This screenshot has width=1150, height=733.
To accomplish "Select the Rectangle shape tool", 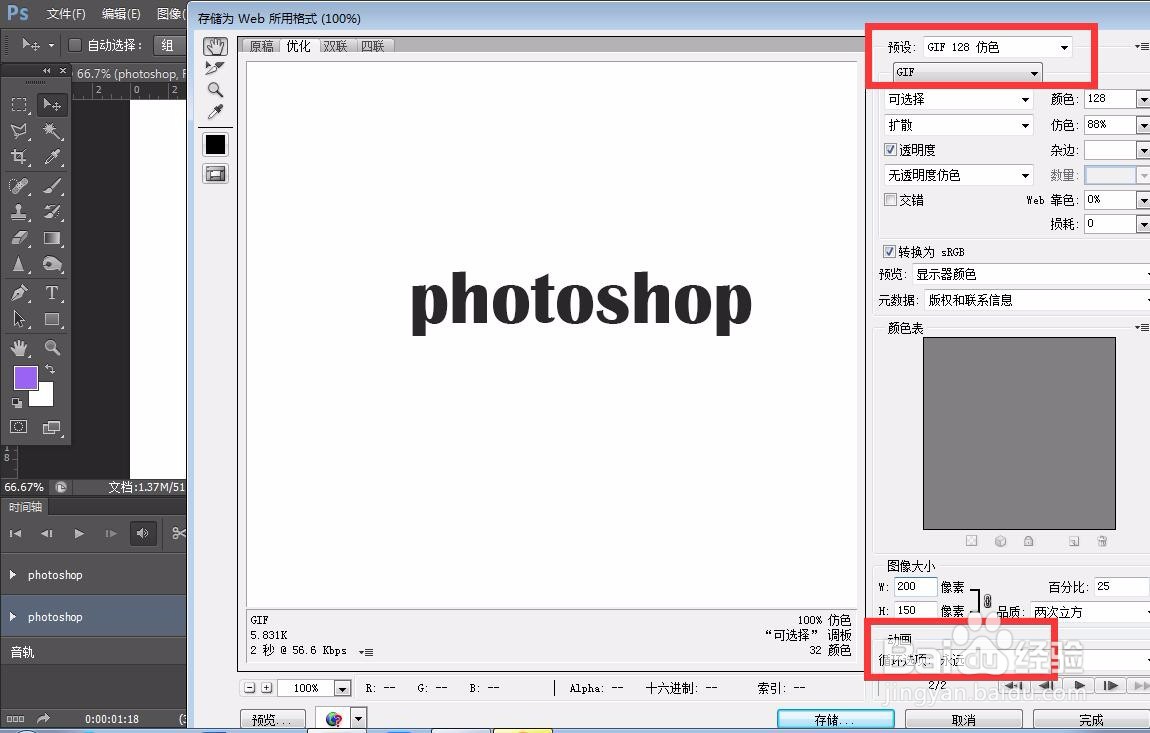I will tap(51, 319).
